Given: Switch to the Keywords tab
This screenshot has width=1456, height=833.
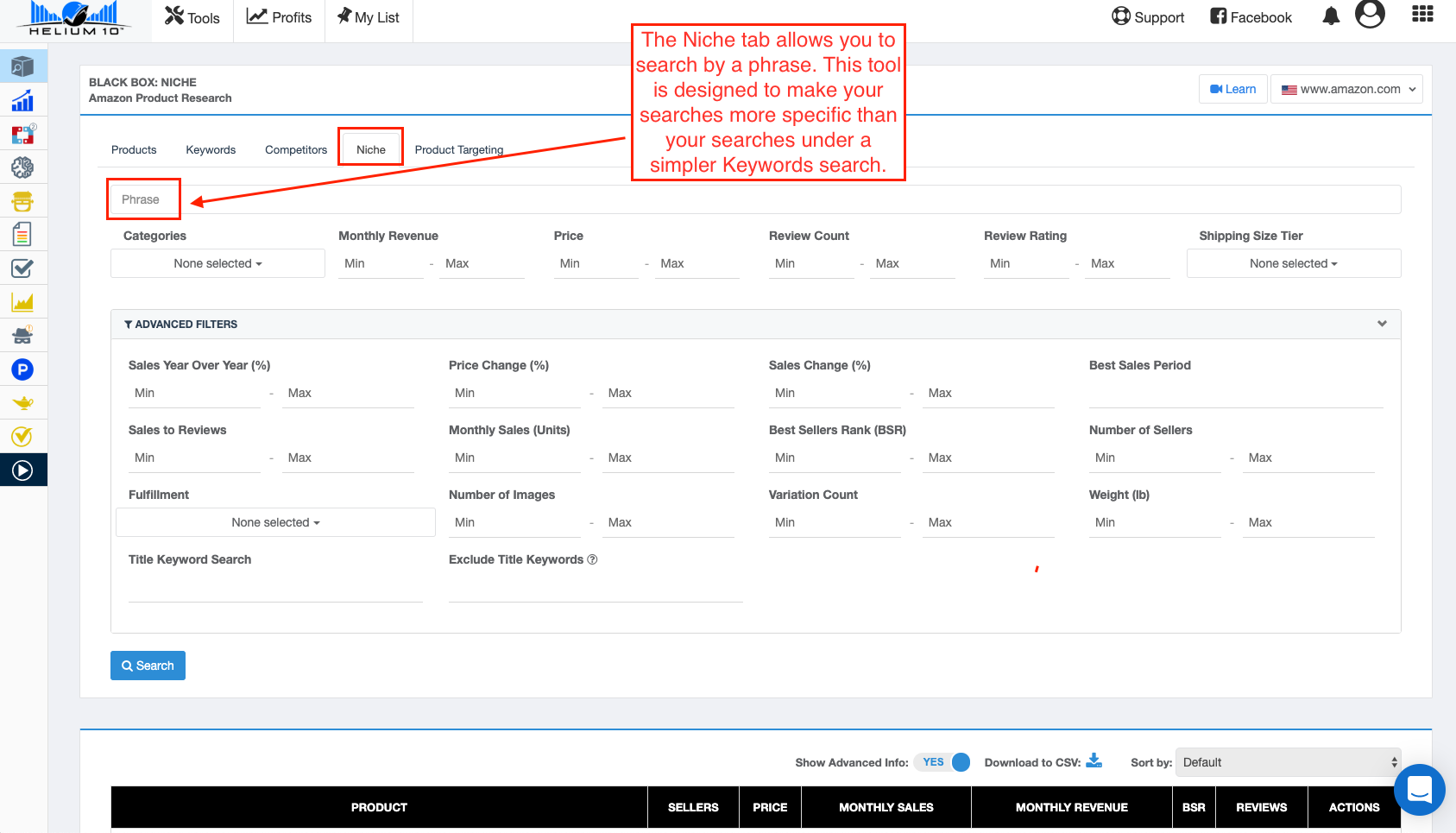Looking at the screenshot, I should coord(211,149).
